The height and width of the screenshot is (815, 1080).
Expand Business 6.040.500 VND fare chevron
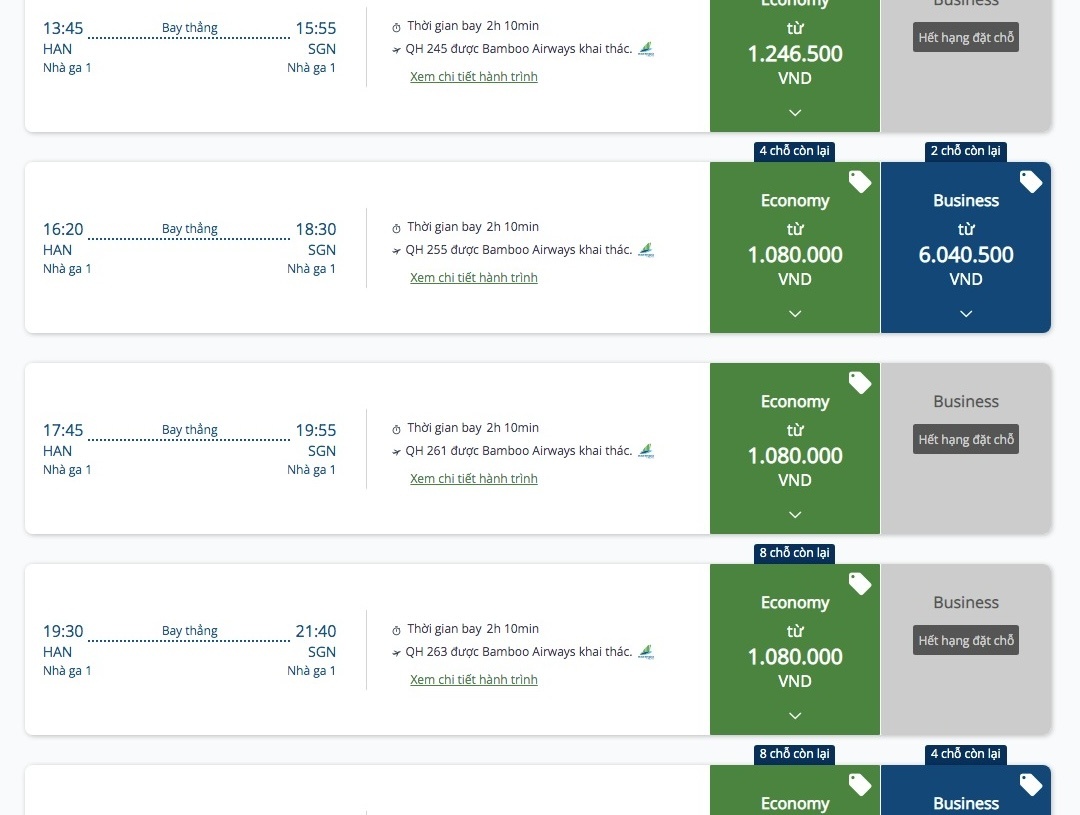[x=966, y=313]
